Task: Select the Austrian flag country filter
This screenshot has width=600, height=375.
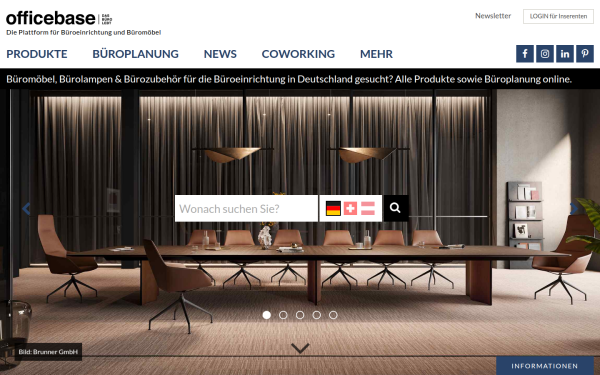Action: coord(368,209)
